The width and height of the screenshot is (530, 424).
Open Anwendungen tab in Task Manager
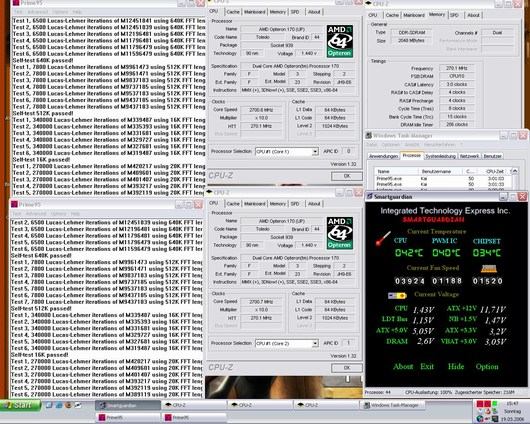click(383, 156)
